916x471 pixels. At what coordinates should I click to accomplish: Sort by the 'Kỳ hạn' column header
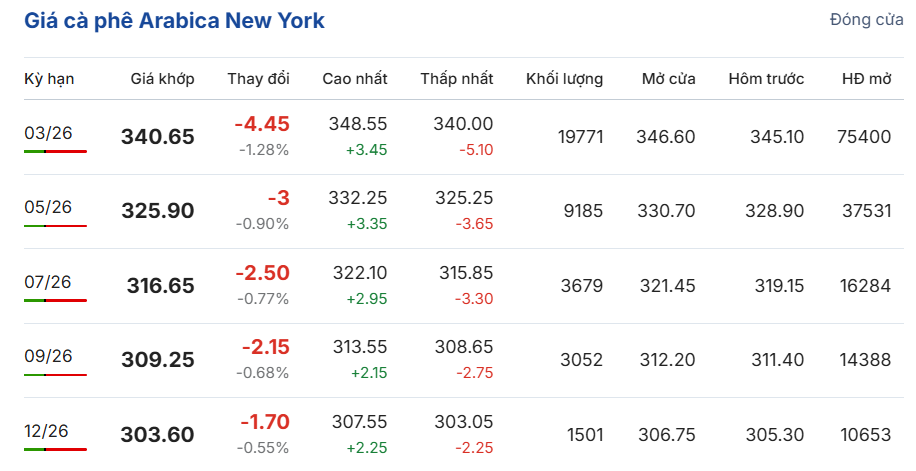[x=49, y=79]
